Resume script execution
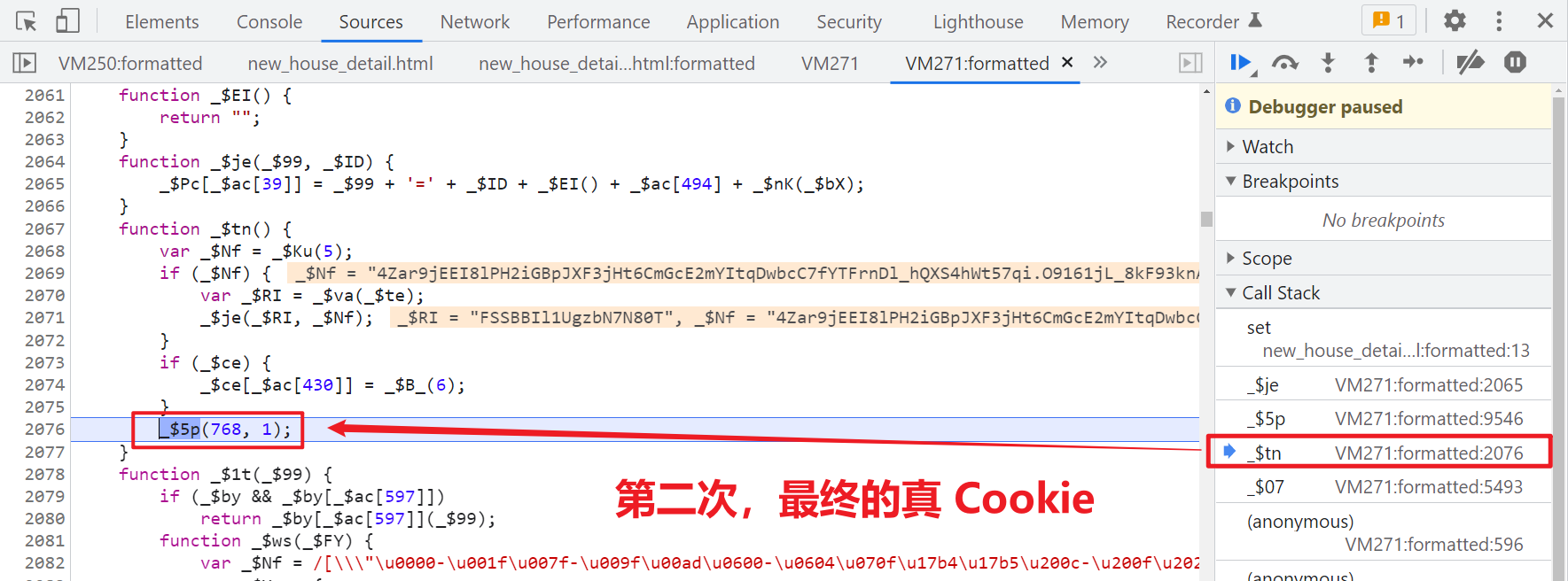The width and height of the screenshot is (1568, 581). (x=1241, y=63)
